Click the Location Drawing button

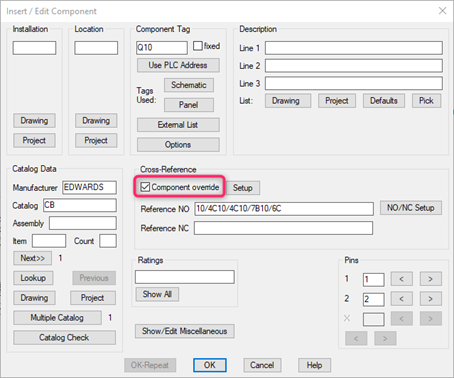[x=96, y=121]
